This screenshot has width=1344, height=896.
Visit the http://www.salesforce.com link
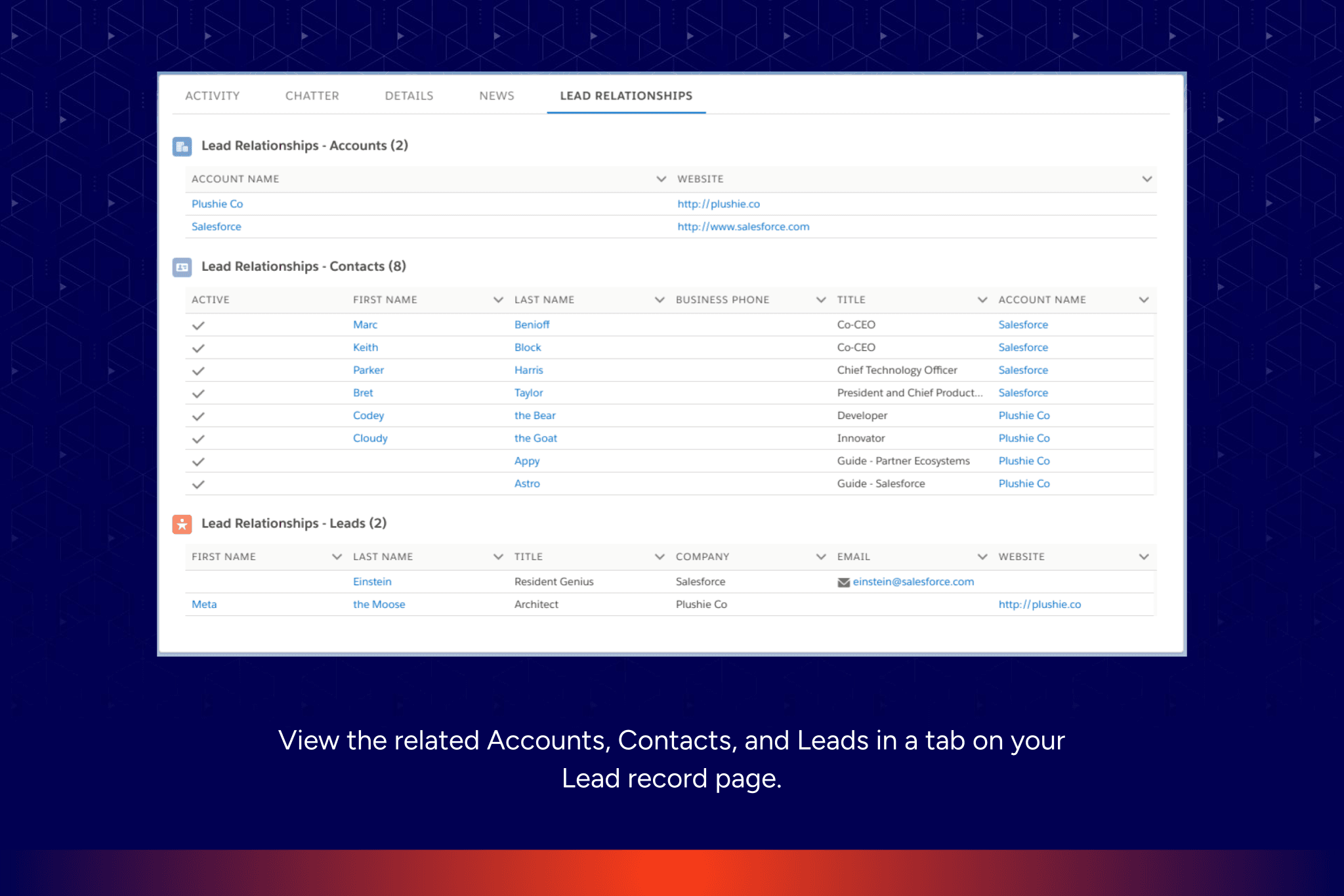pos(744,227)
